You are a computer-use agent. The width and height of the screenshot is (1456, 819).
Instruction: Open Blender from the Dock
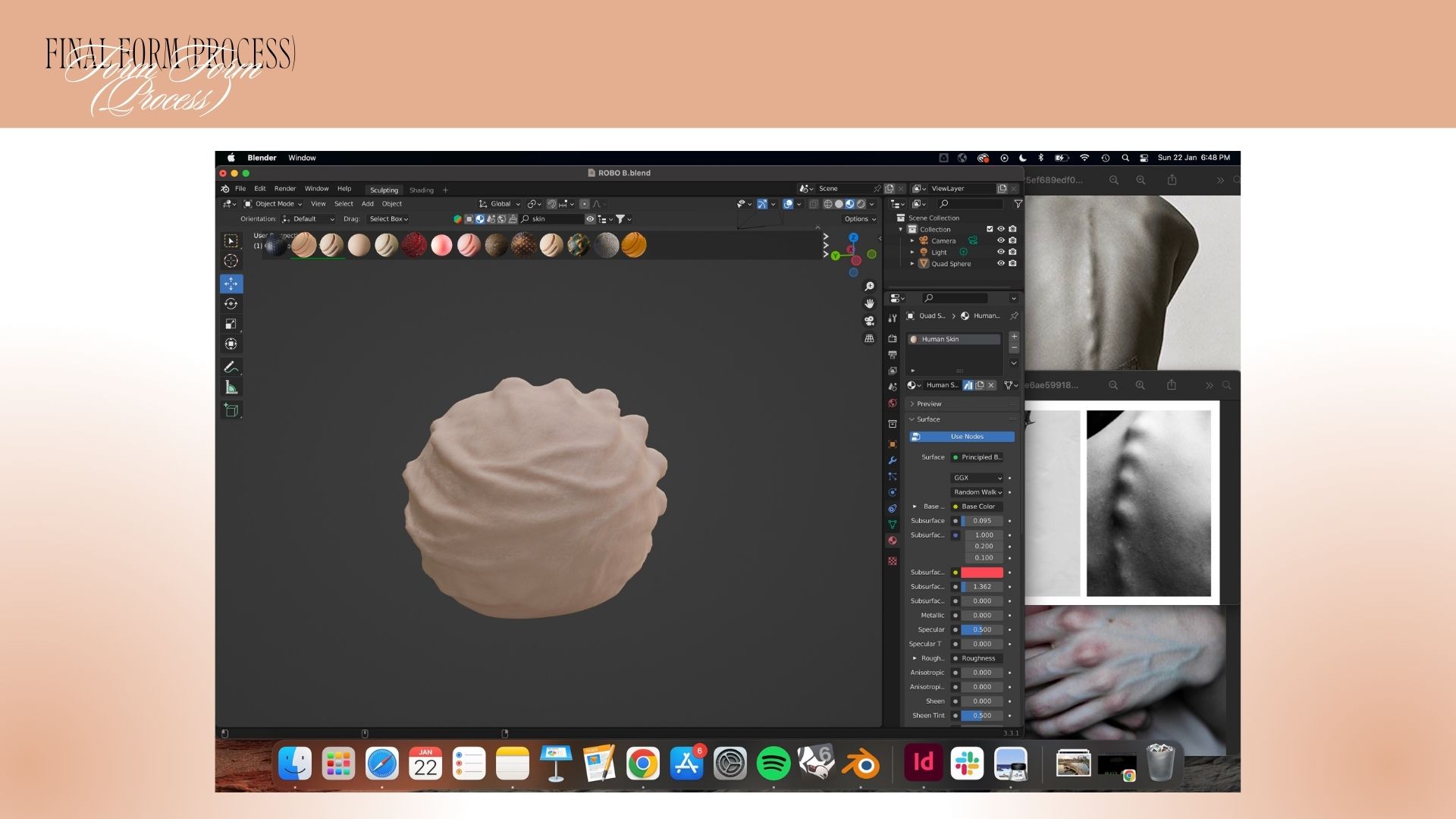tap(860, 764)
